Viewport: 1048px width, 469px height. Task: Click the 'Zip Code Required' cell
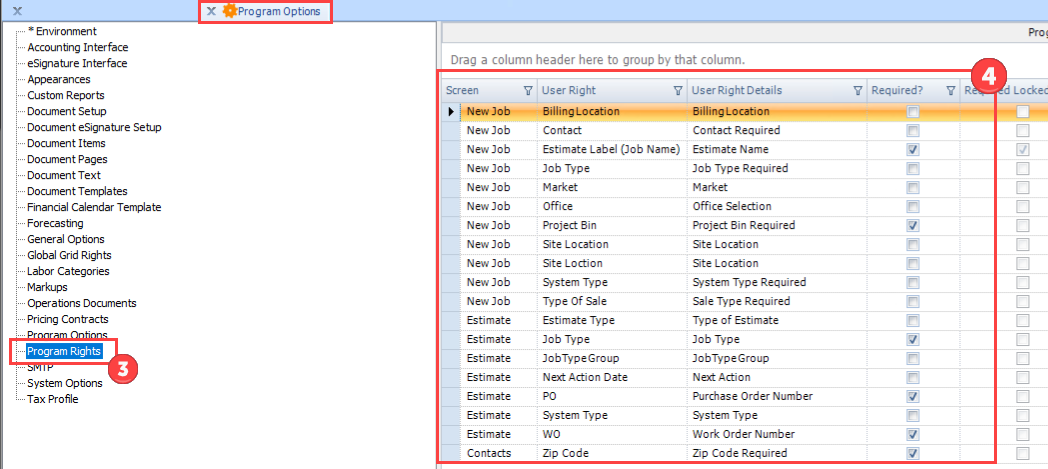pyautogui.click(x=777, y=453)
